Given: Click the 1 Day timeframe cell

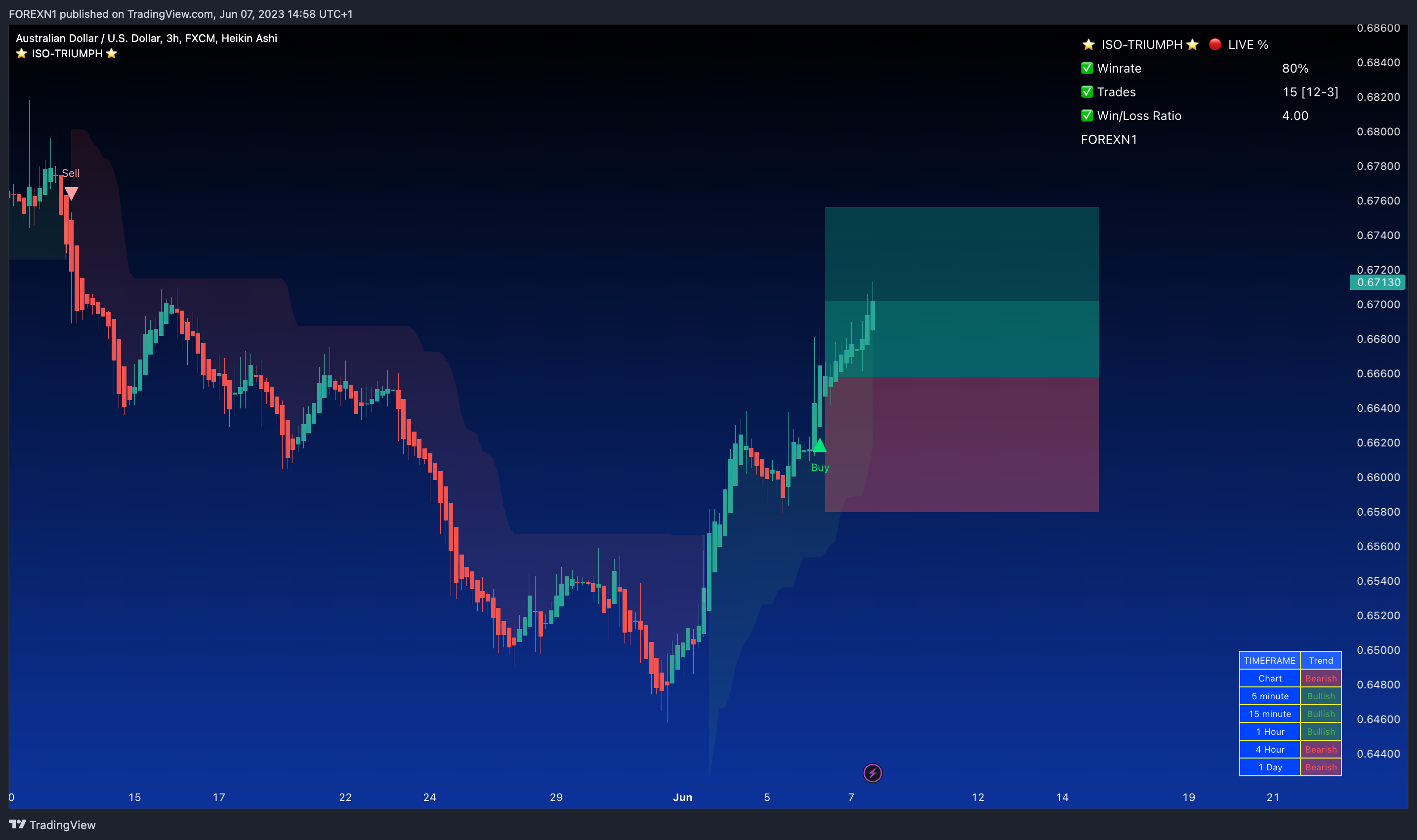Looking at the screenshot, I should (1269, 767).
